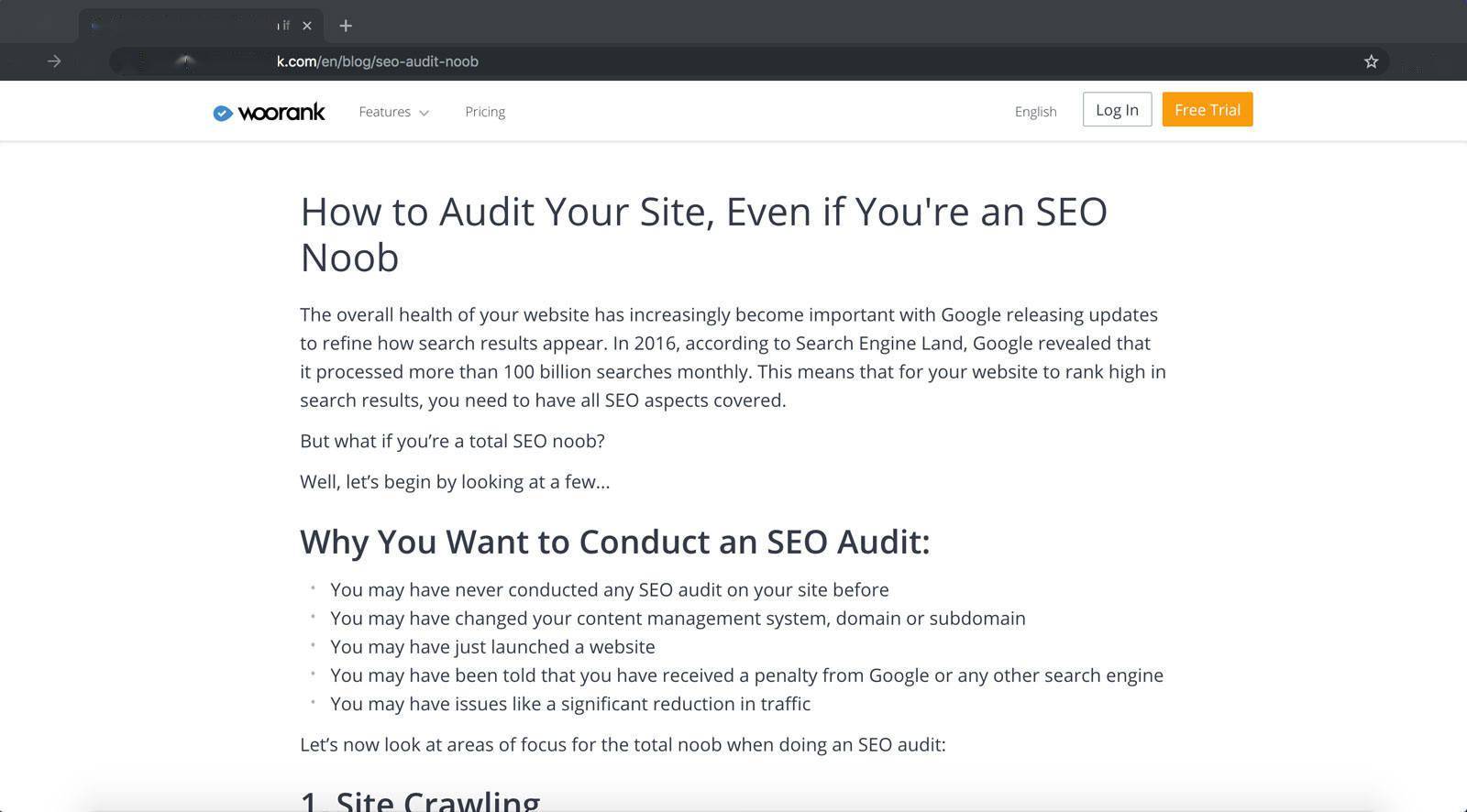This screenshot has height=812, width=1467.
Task: Click the 'total SEO noob?' question line
Action: coord(452,441)
